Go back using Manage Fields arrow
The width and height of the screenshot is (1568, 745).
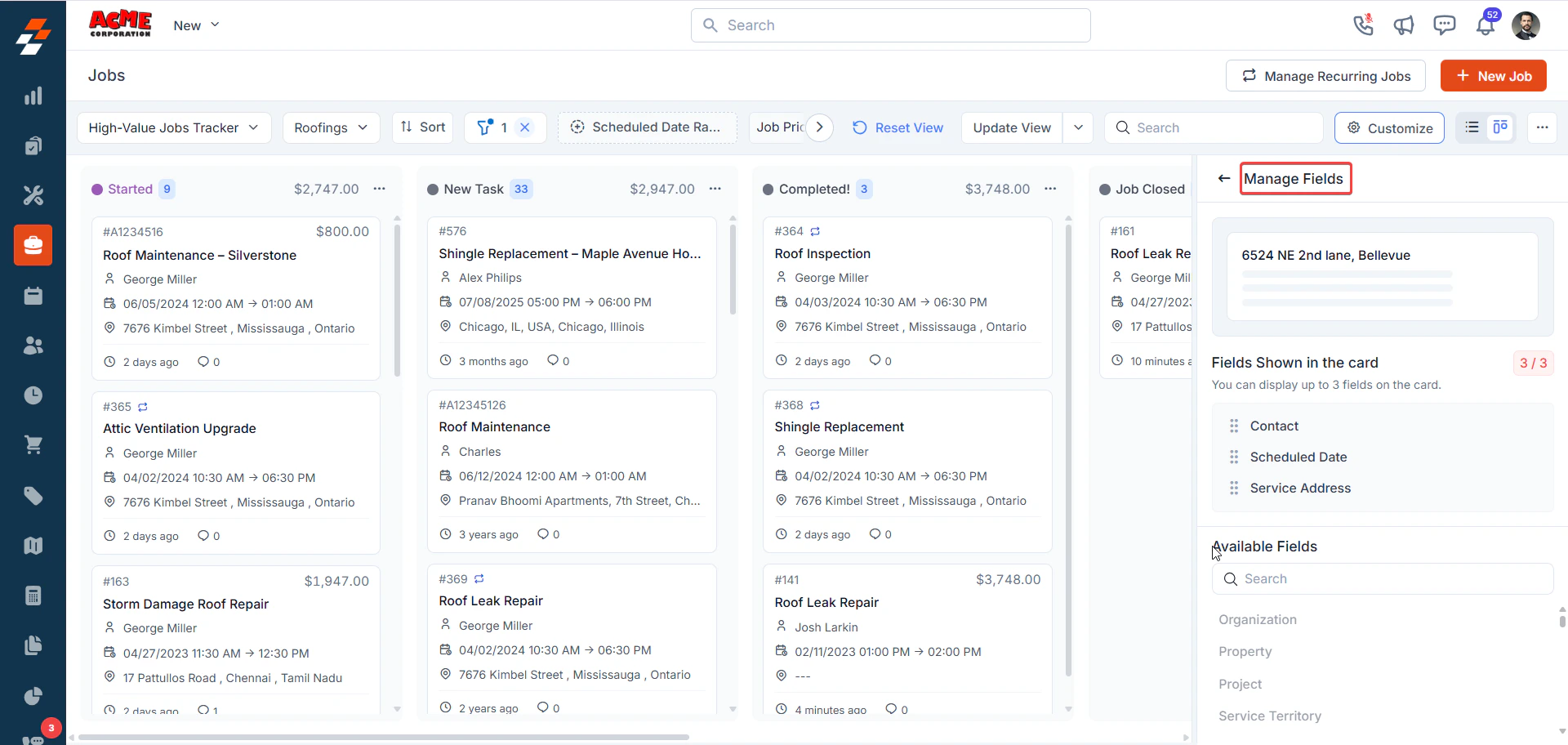pyautogui.click(x=1223, y=178)
